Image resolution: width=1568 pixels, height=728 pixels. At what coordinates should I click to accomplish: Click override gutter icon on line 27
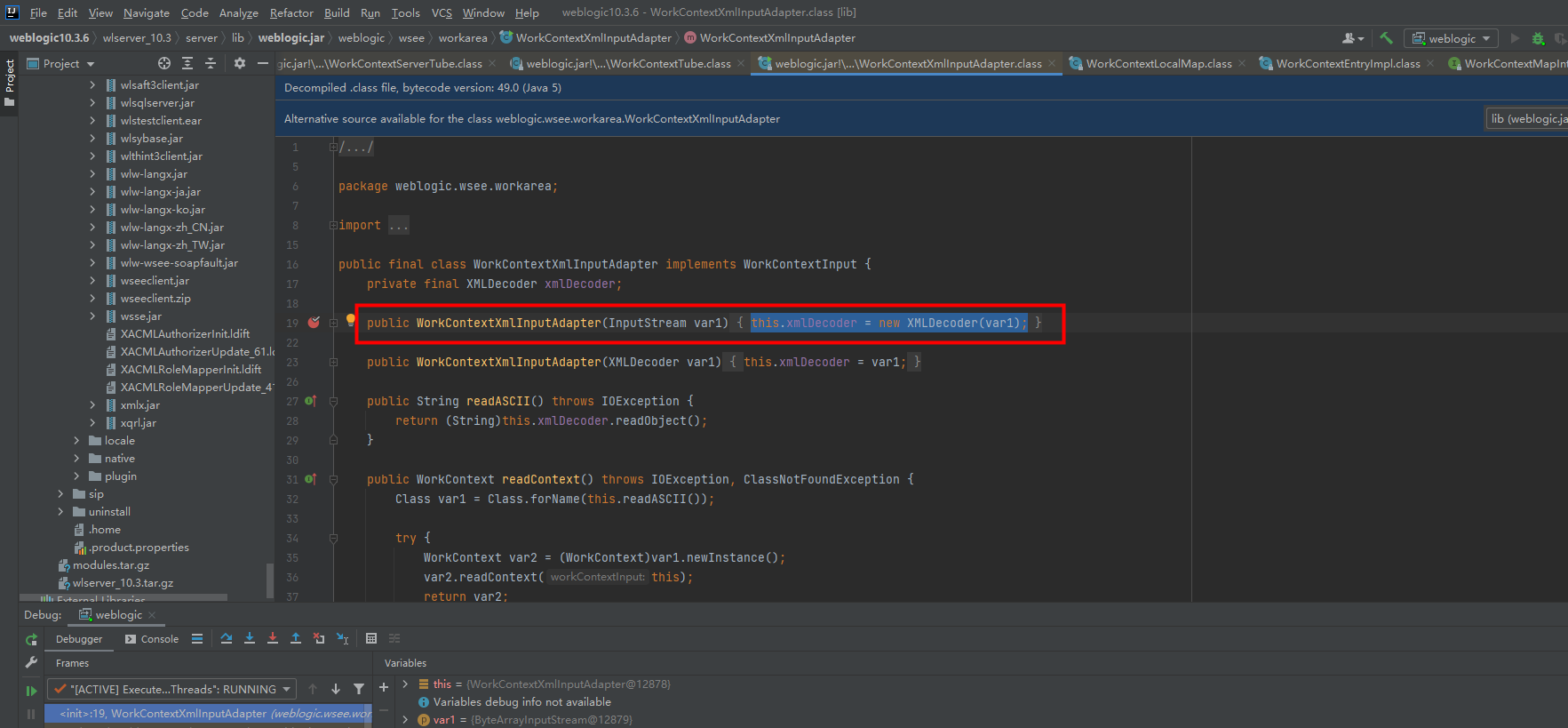[311, 401]
